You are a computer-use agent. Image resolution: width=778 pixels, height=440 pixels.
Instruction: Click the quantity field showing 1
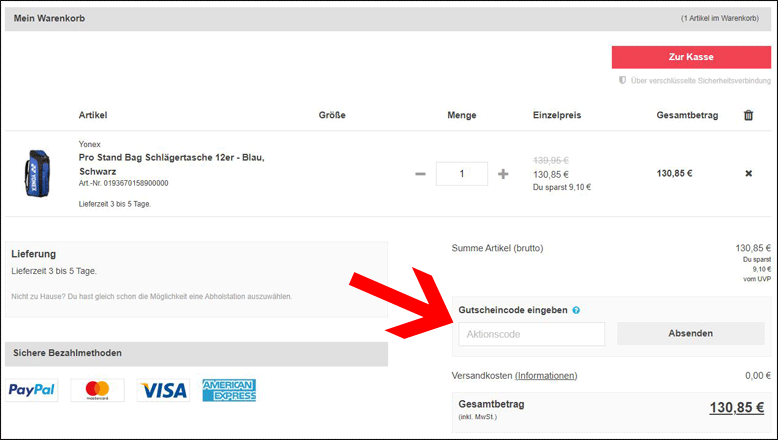461,174
